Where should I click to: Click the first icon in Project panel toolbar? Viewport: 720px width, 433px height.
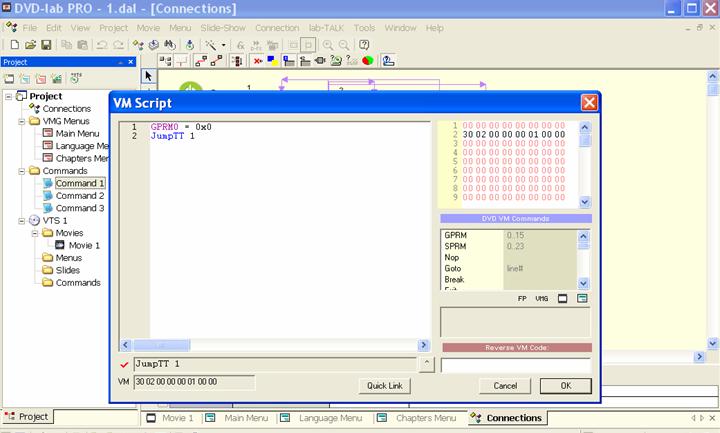9,79
